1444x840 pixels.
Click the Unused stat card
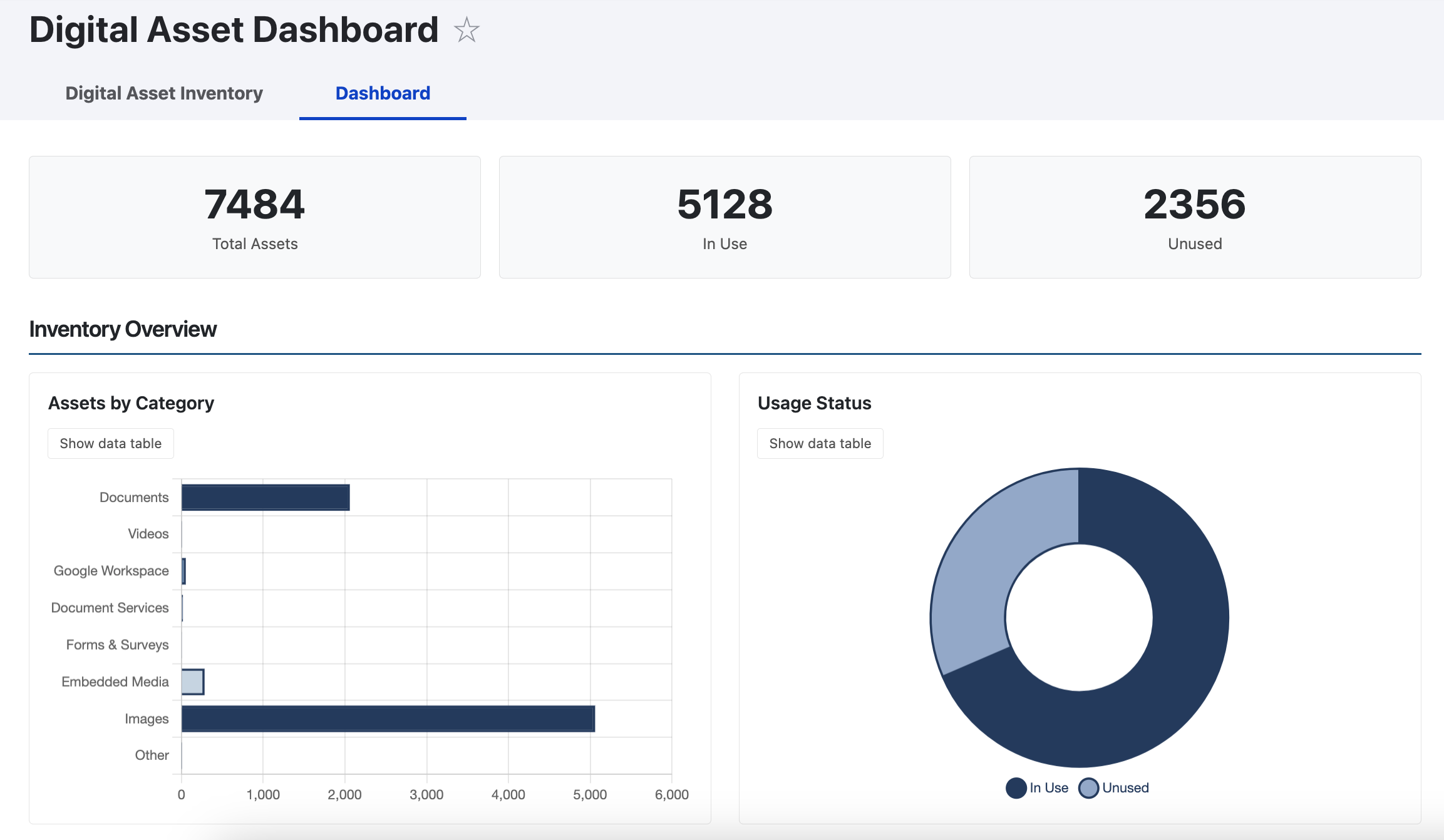coord(1194,217)
